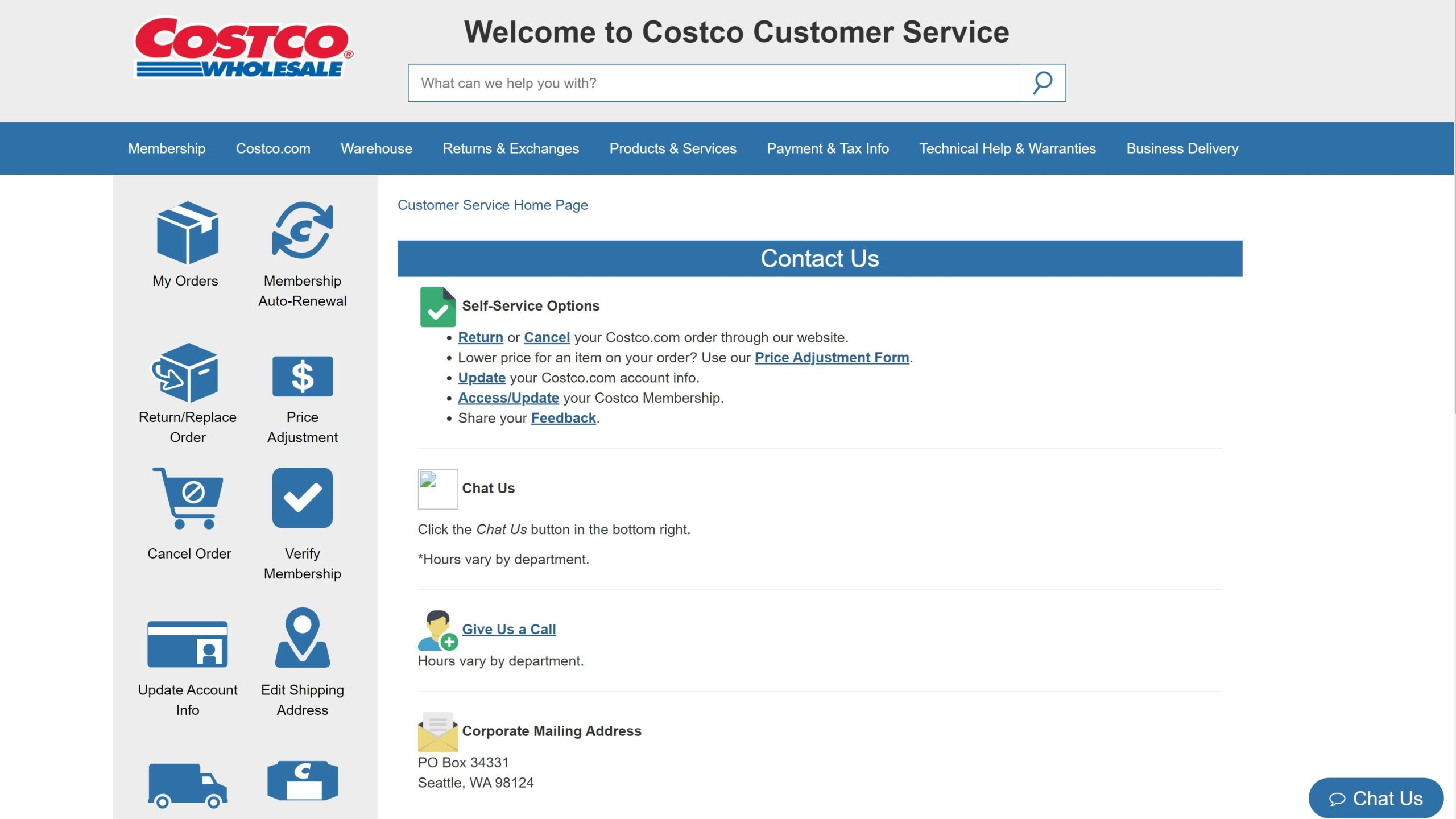
Task: Toggle the Access/Update Membership link
Action: pyautogui.click(x=508, y=398)
